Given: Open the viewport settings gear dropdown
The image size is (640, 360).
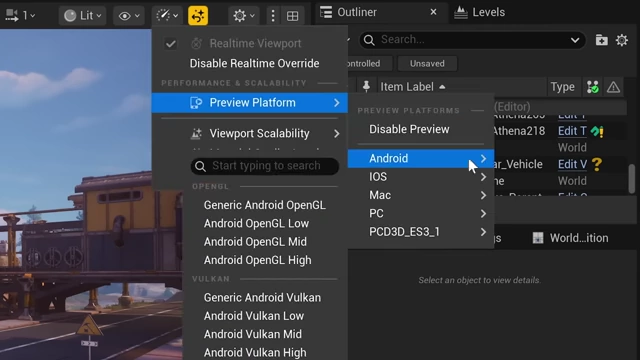Looking at the screenshot, I should pos(244,16).
